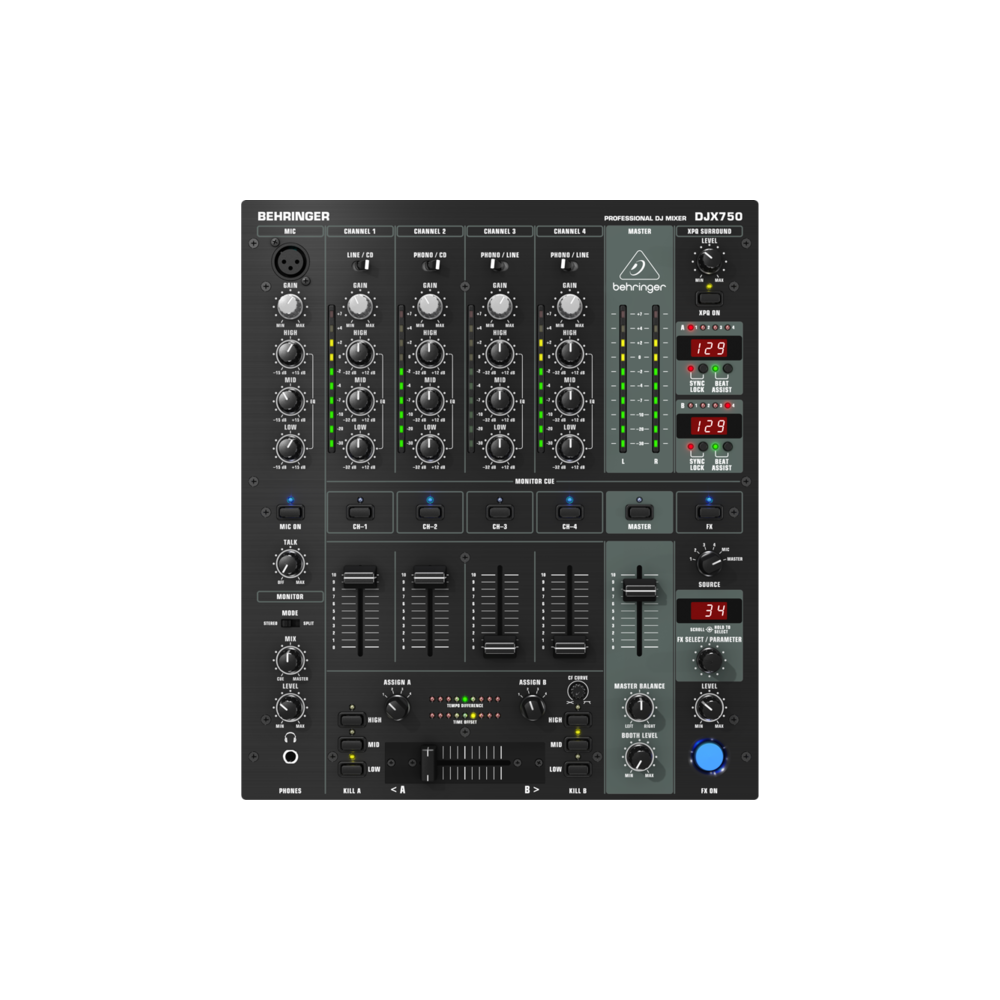This screenshot has height=1000, width=1000.
Task: Click the PHONES headphone jack
Action: pyautogui.click(x=290, y=757)
